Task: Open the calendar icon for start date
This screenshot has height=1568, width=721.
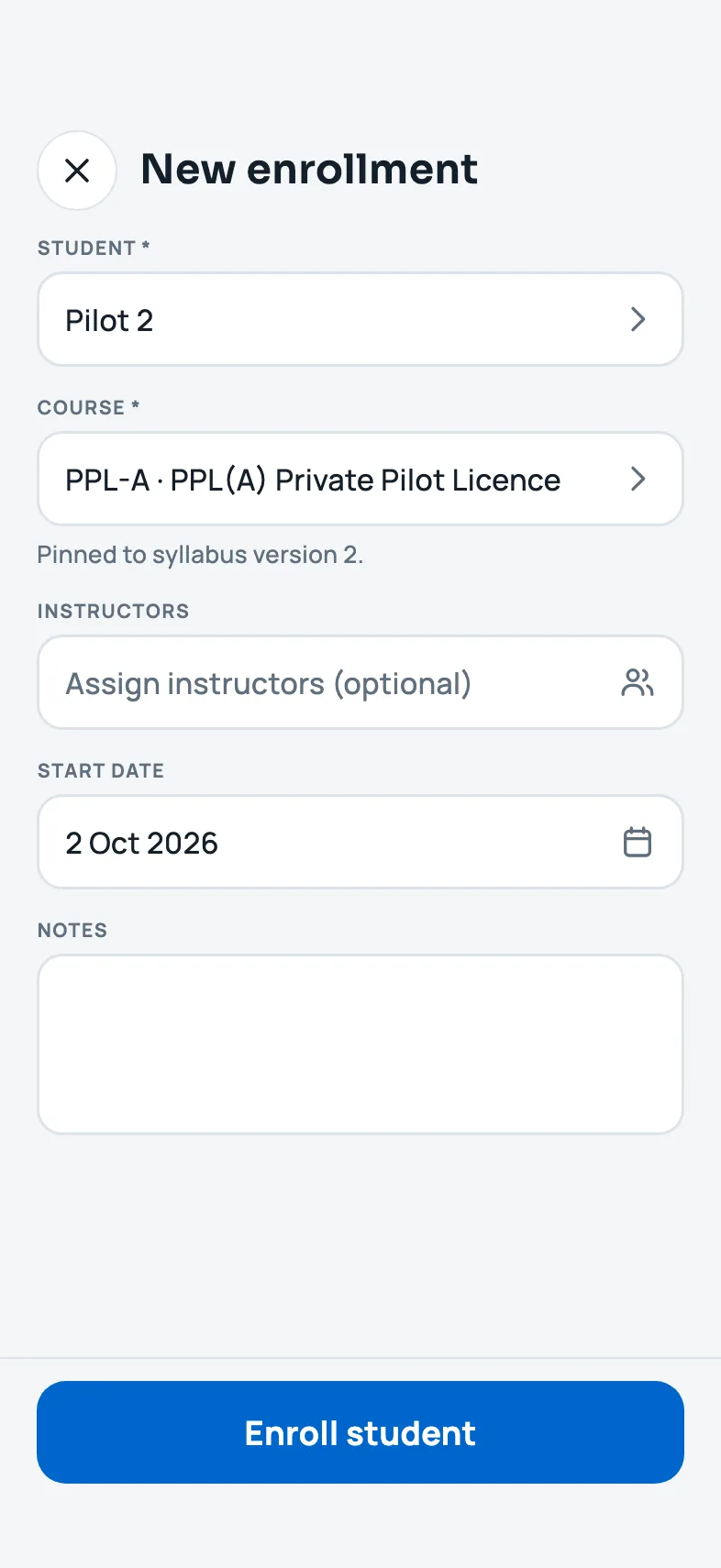Action: click(638, 842)
